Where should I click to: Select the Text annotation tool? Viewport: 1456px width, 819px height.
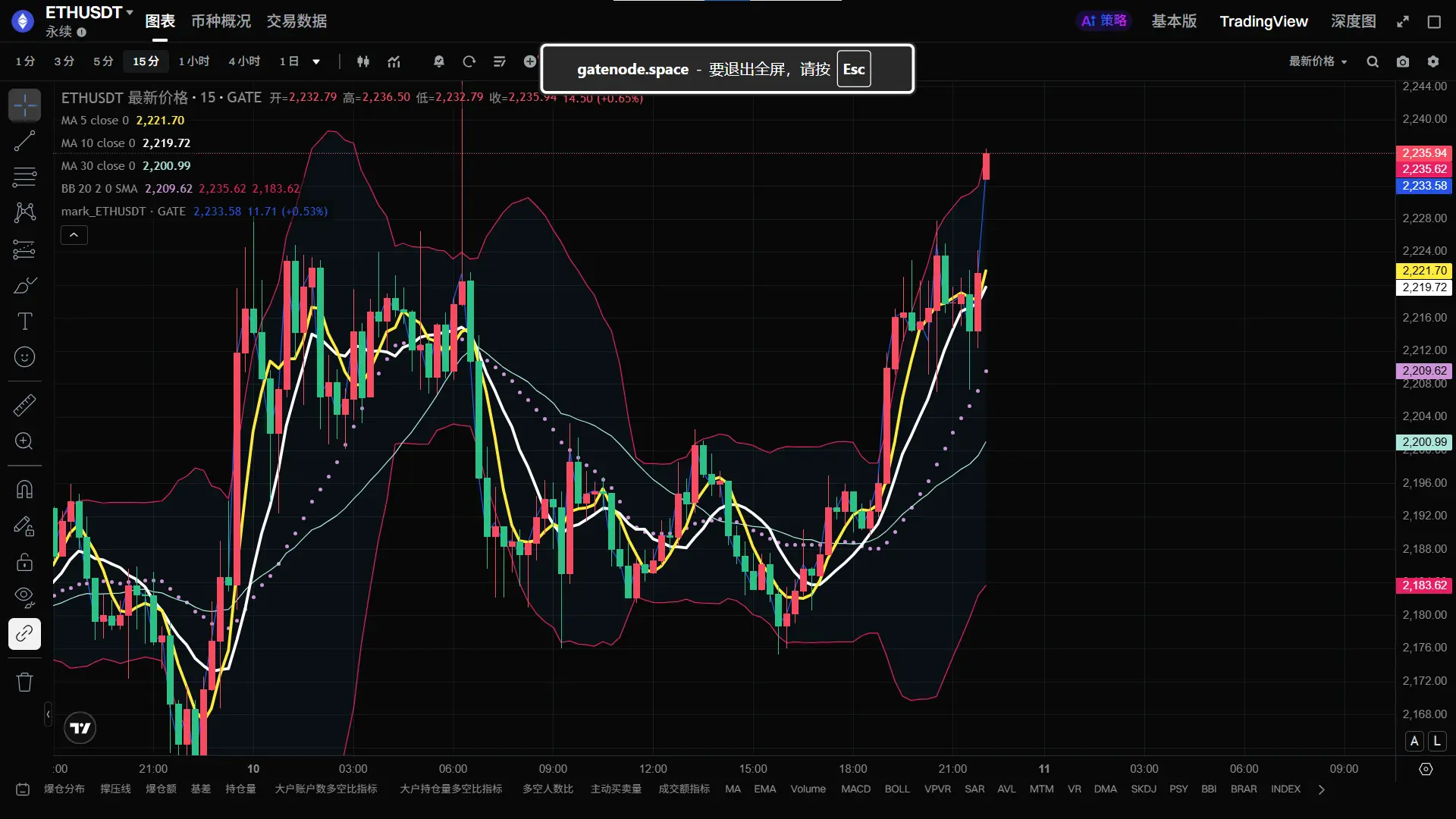pos(24,322)
